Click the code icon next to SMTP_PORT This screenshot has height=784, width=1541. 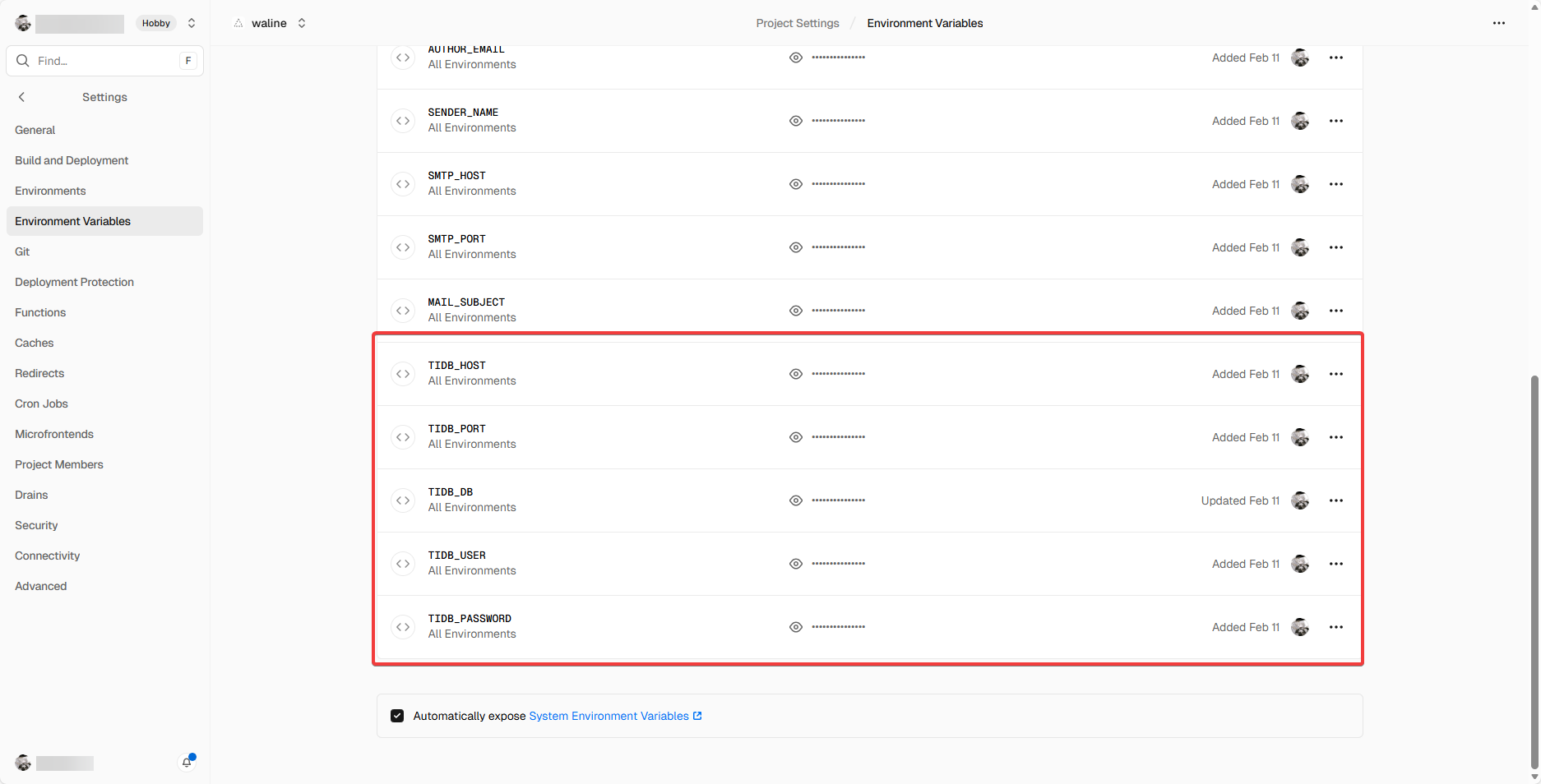[x=403, y=247]
